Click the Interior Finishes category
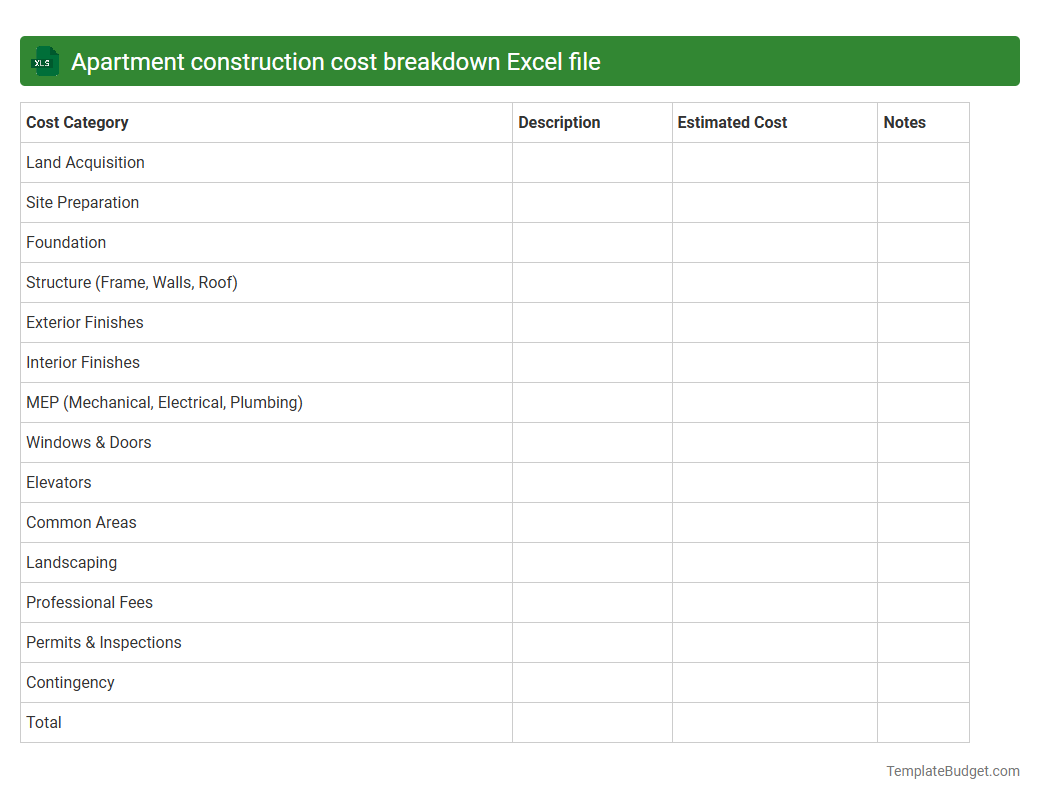 coord(83,362)
